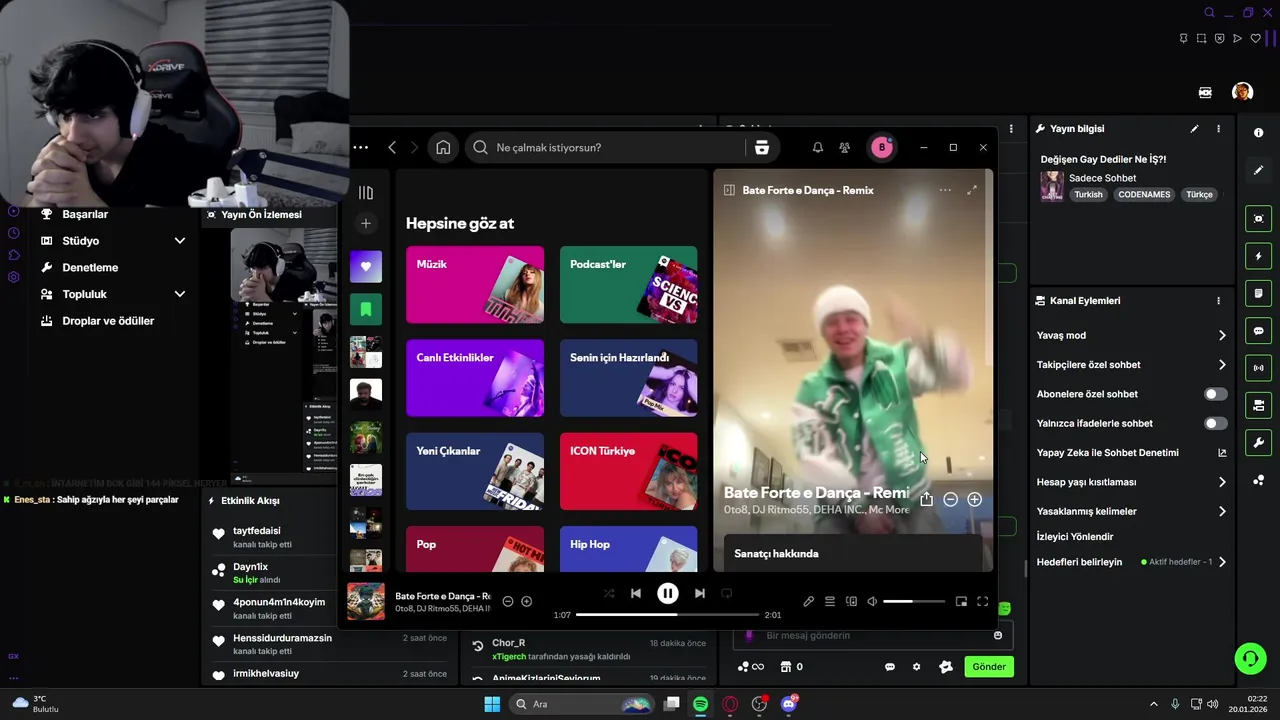Seek in the Spotify song progress bar
This screenshot has height=720, width=1280.
click(668, 615)
